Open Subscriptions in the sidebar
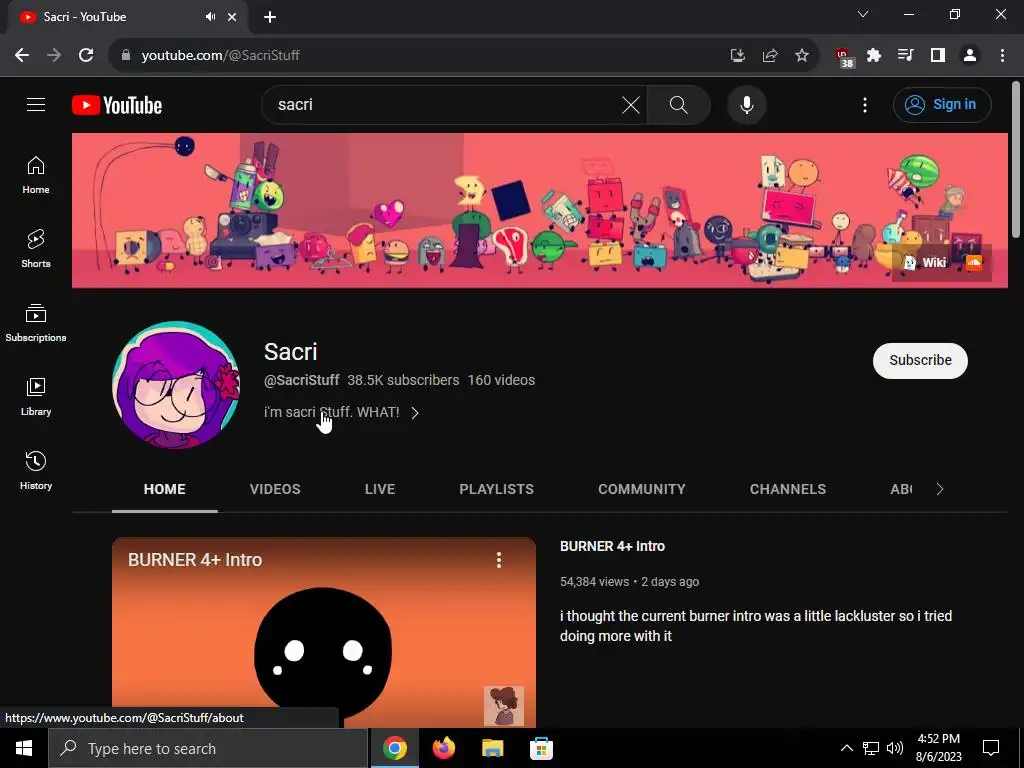Viewport: 1024px width, 768px height. pos(36,323)
